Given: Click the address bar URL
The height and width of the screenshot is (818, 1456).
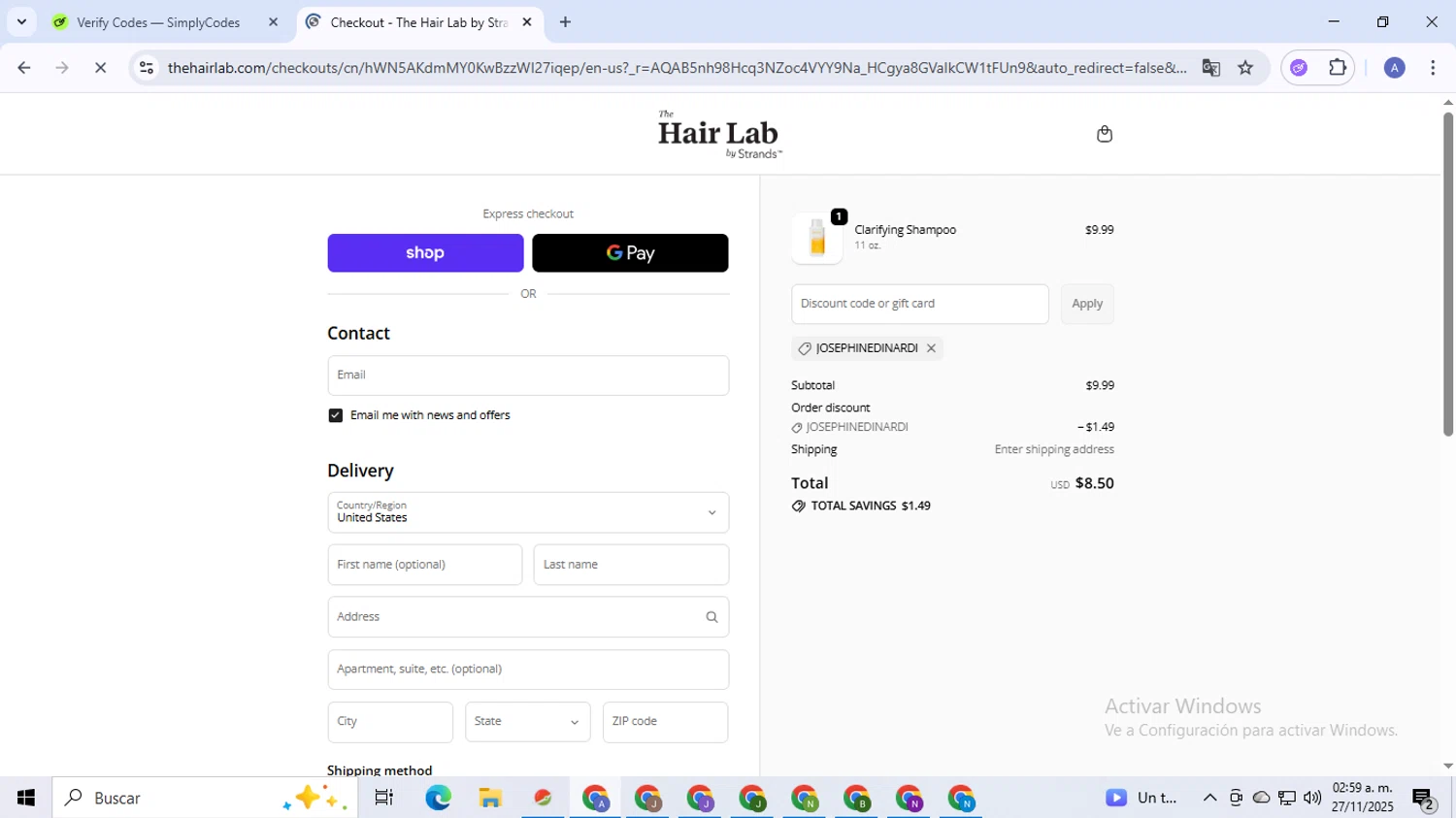Looking at the screenshot, I should pos(677,68).
